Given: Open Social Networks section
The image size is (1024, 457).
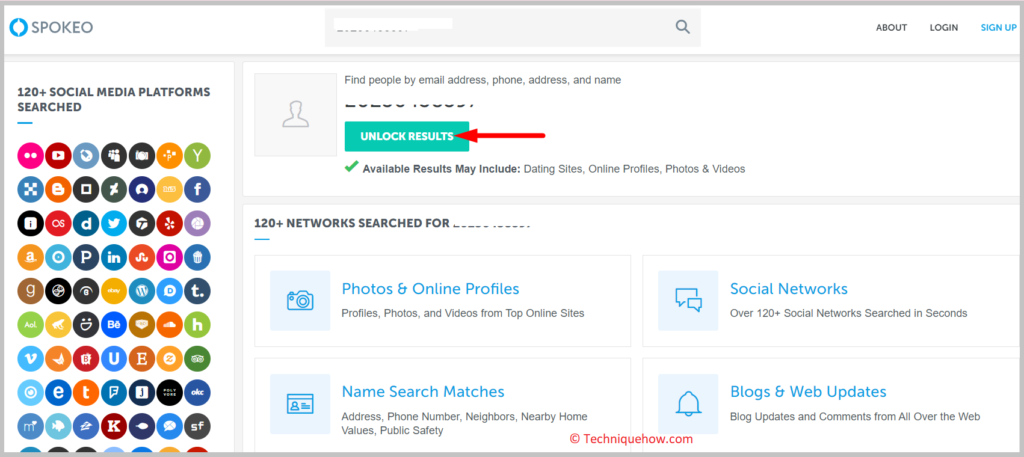Looking at the screenshot, I should 789,289.
